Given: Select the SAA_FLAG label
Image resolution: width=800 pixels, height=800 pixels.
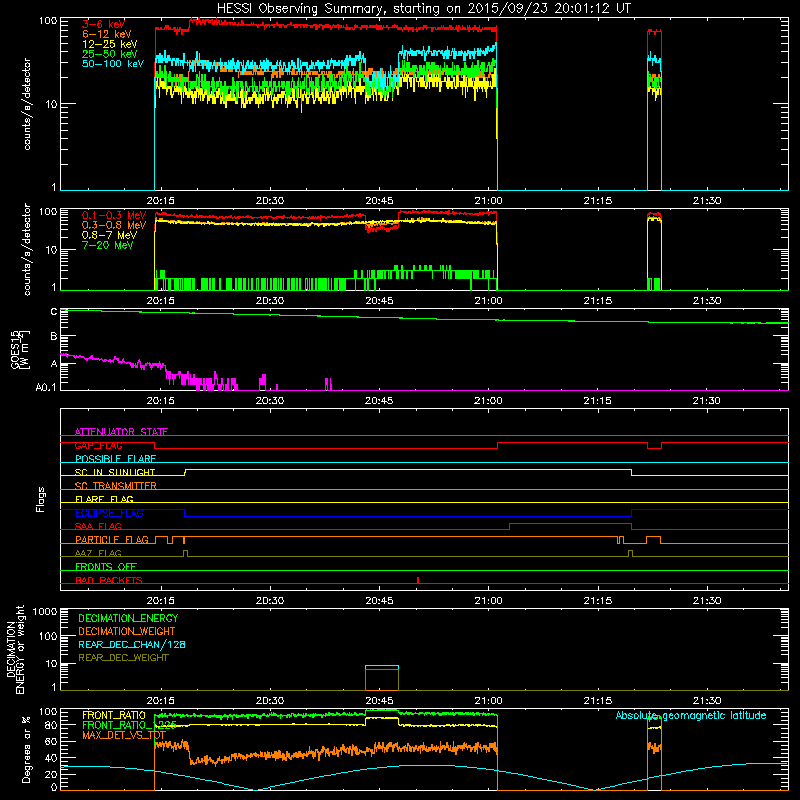Looking at the screenshot, I should [98, 526].
